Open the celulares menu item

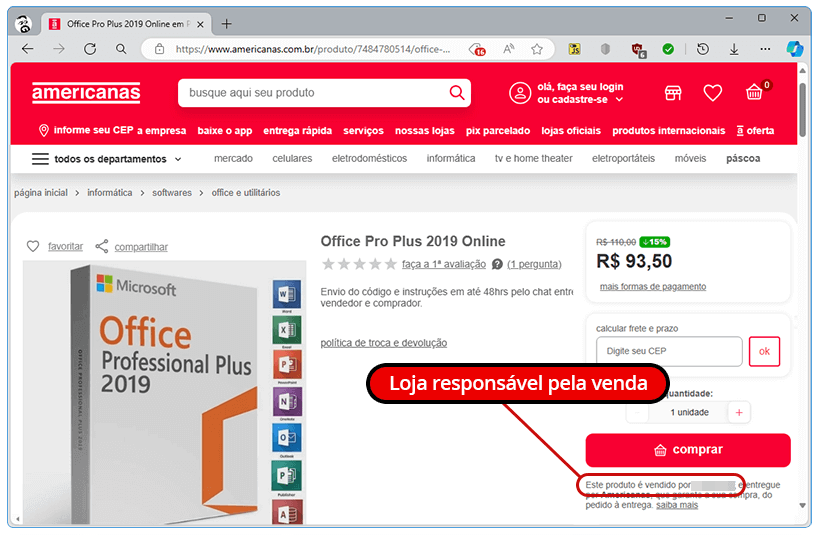coord(292,158)
